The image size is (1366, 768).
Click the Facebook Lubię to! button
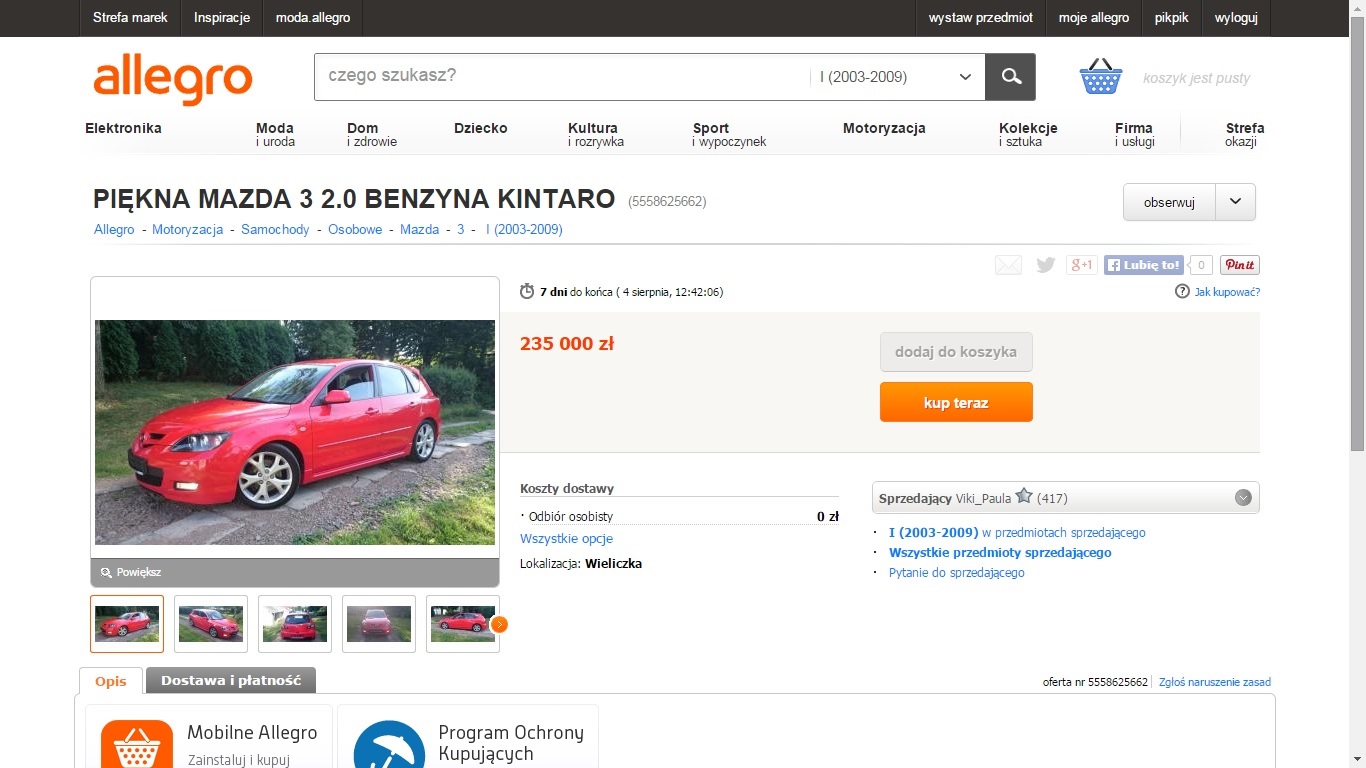(x=1144, y=265)
